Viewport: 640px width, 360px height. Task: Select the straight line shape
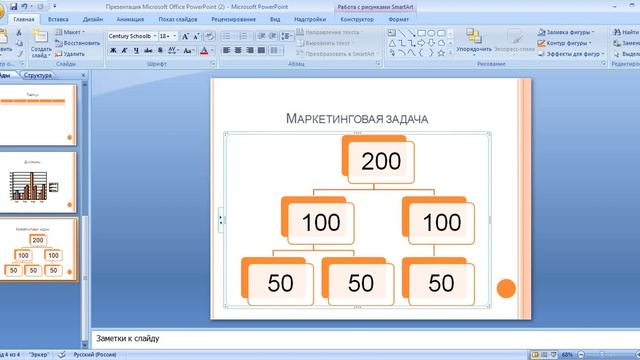point(402,33)
